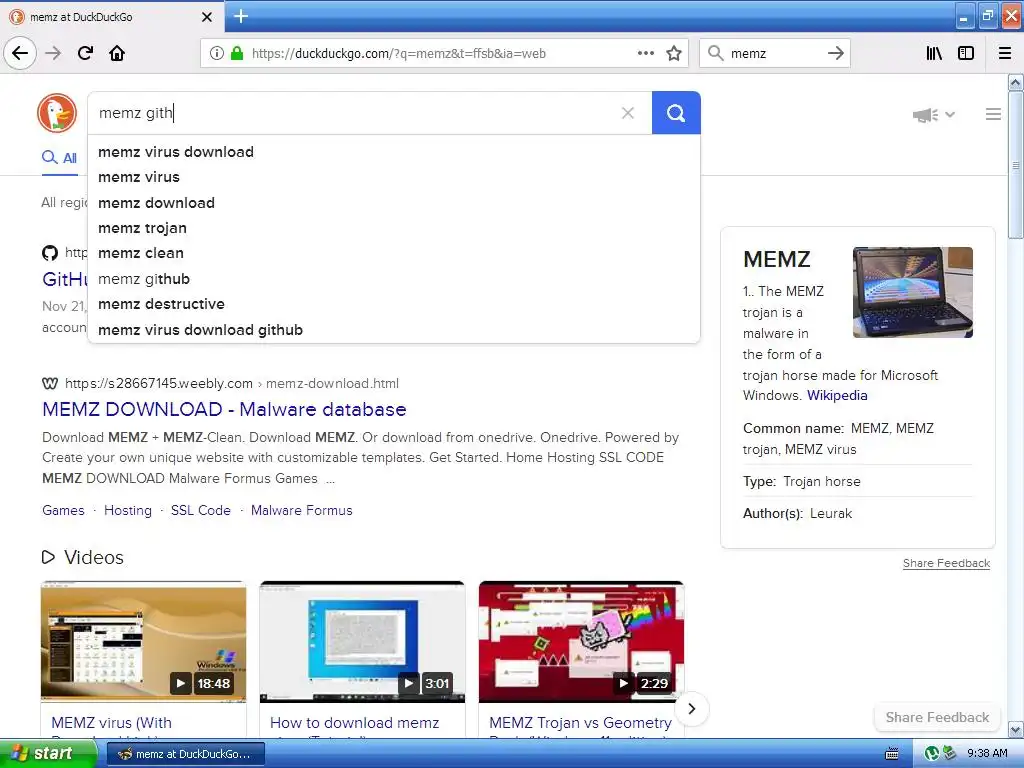Screen dimensions: 1024x768
Task: Show site information icon in URL bar
Action: coord(216,53)
